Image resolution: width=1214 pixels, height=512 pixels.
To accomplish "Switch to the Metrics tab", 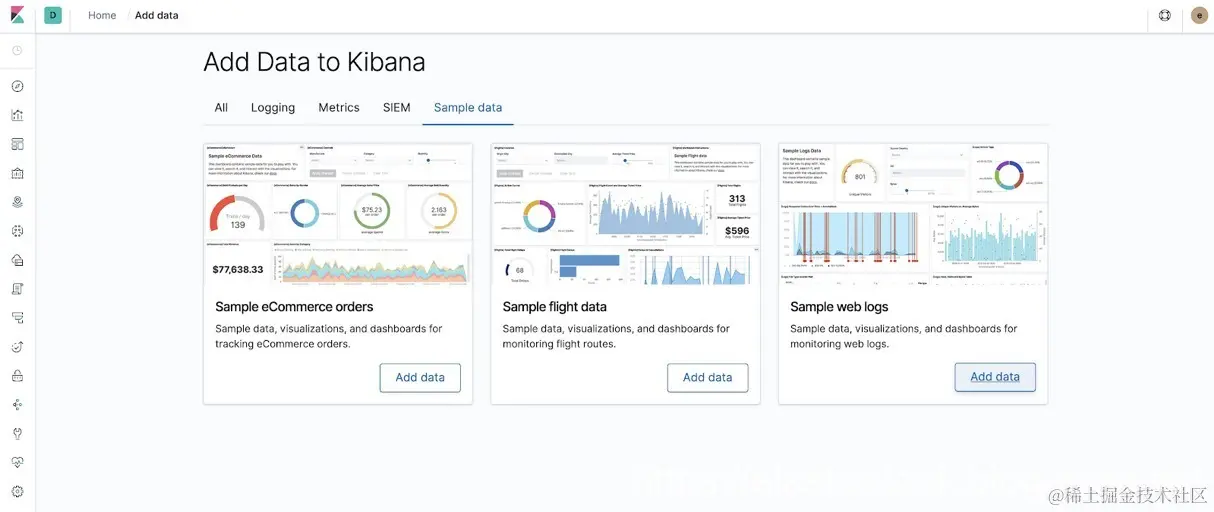I will click(339, 108).
